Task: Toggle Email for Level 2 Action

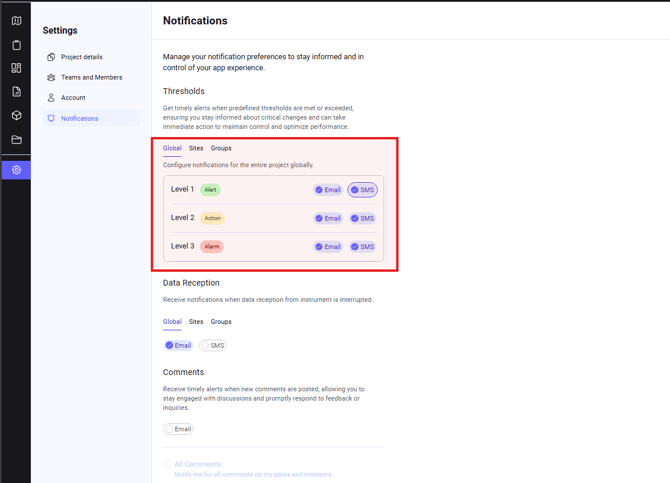Action: click(x=328, y=218)
